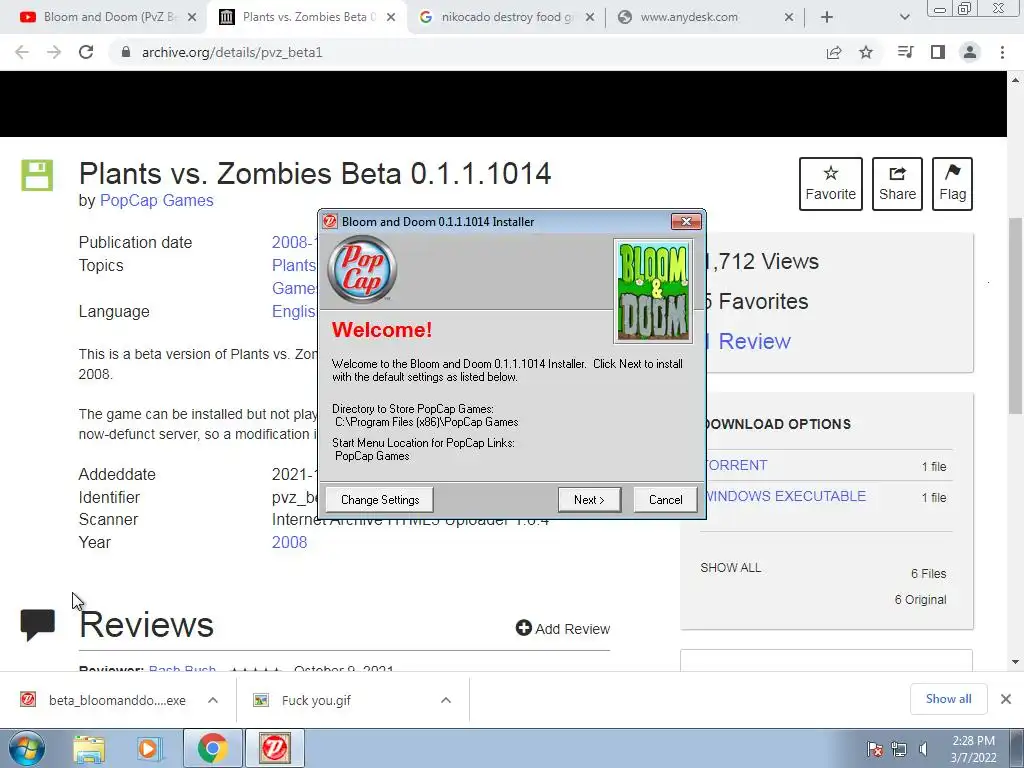Open the year 2008 link
Image resolution: width=1024 pixels, height=768 pixels.
click(289, 542)
